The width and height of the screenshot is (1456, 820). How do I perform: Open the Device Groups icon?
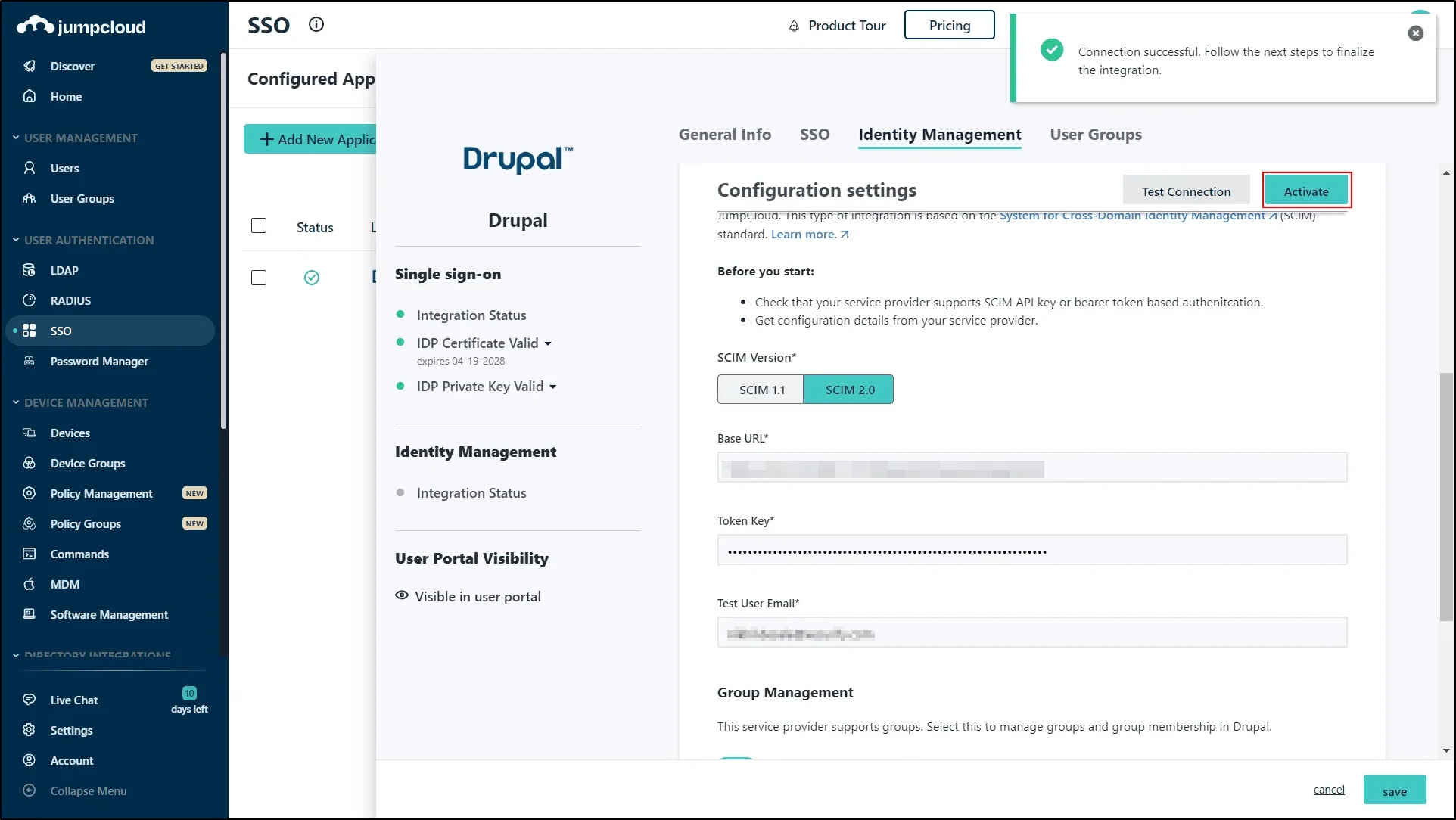[x=30, y=463]
